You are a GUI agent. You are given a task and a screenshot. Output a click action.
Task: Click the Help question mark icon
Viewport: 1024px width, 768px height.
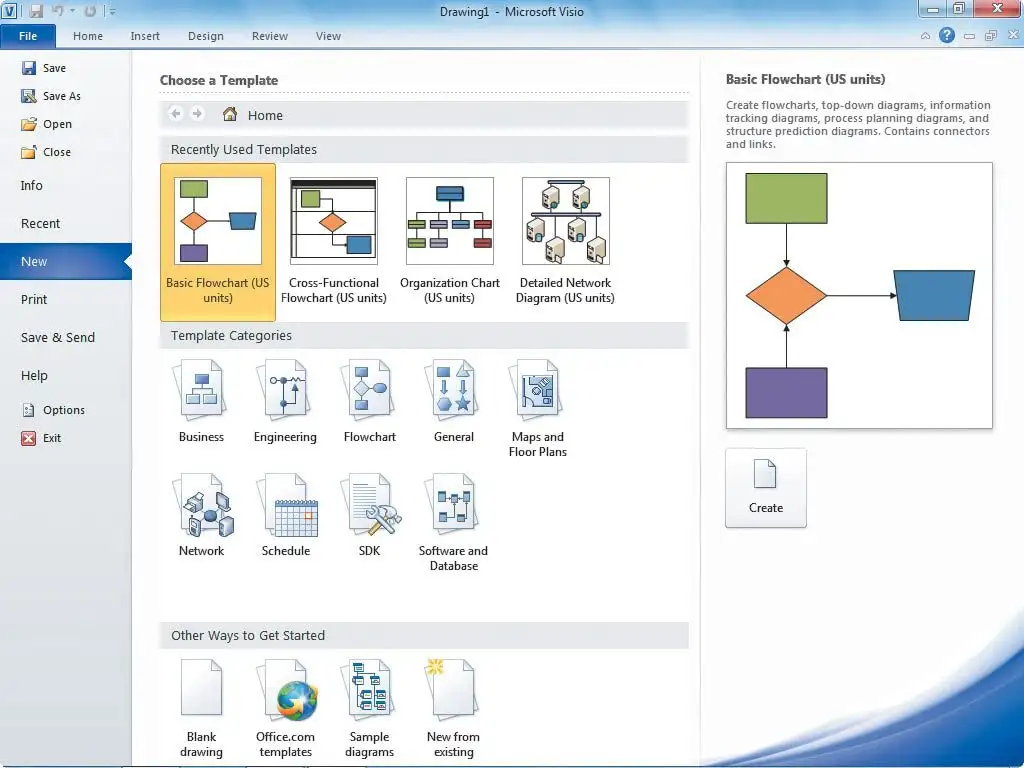(x=947, y=36)
